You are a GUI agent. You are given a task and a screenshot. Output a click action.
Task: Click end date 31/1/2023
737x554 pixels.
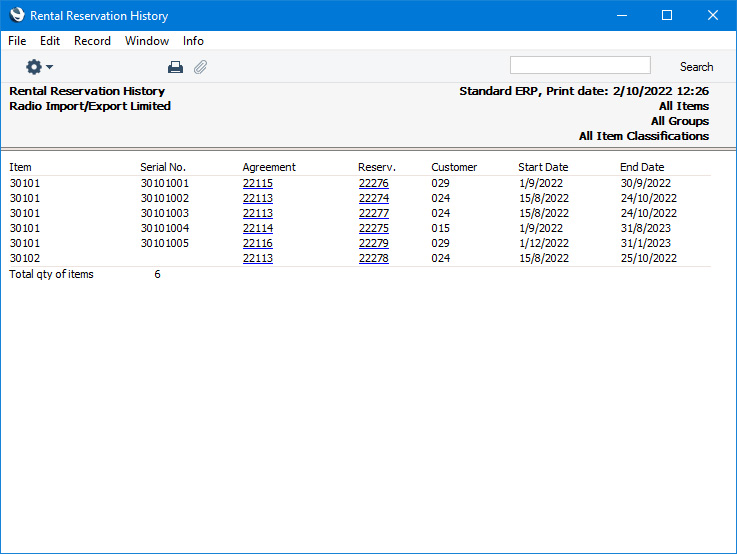click(x=645, y=243)
